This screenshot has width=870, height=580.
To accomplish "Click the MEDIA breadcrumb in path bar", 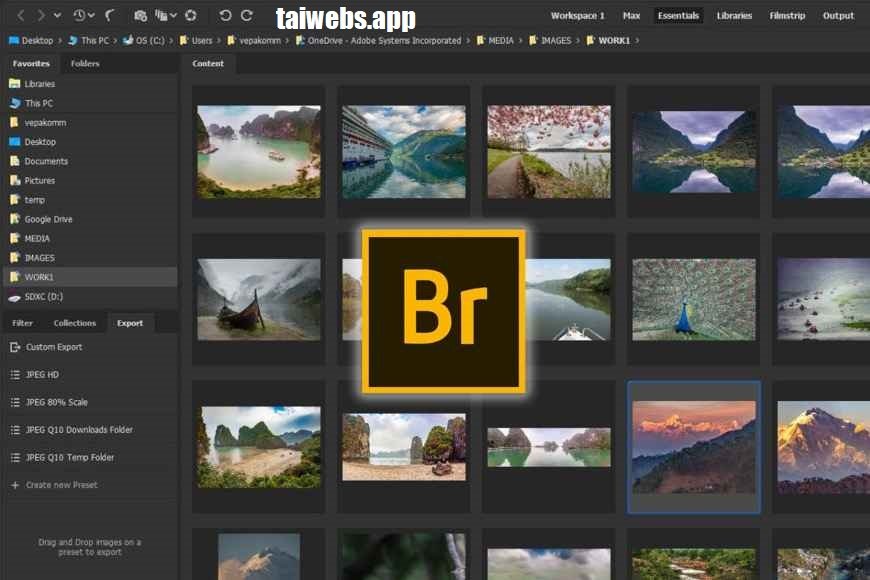I will pos(495,41).
